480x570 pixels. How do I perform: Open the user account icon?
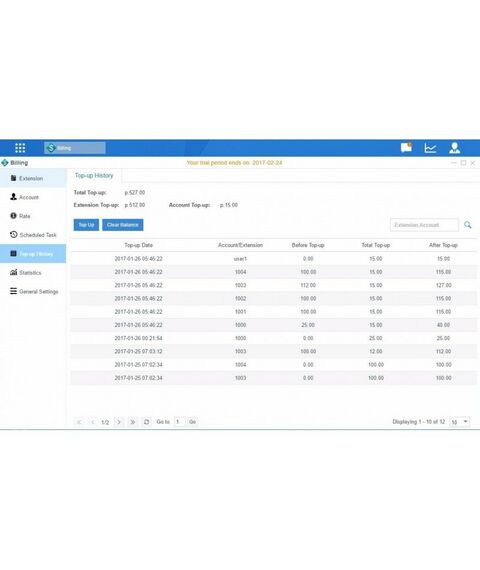coord(455,148)
